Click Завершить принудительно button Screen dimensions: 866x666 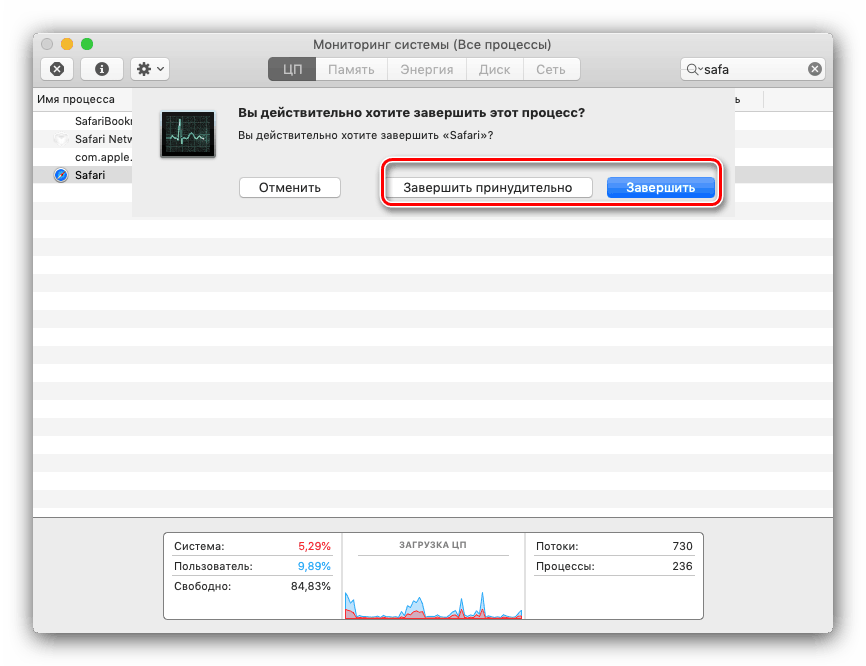488,187
